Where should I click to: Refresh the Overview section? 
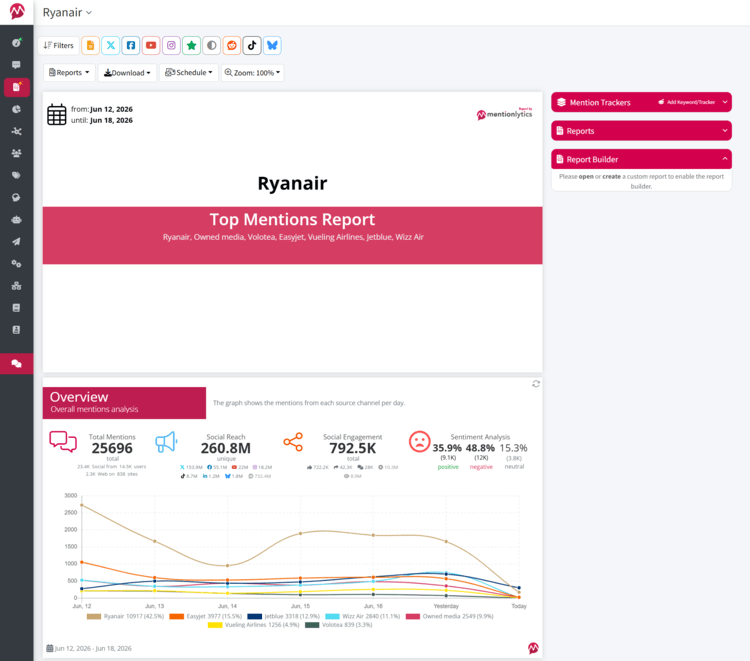536,384
